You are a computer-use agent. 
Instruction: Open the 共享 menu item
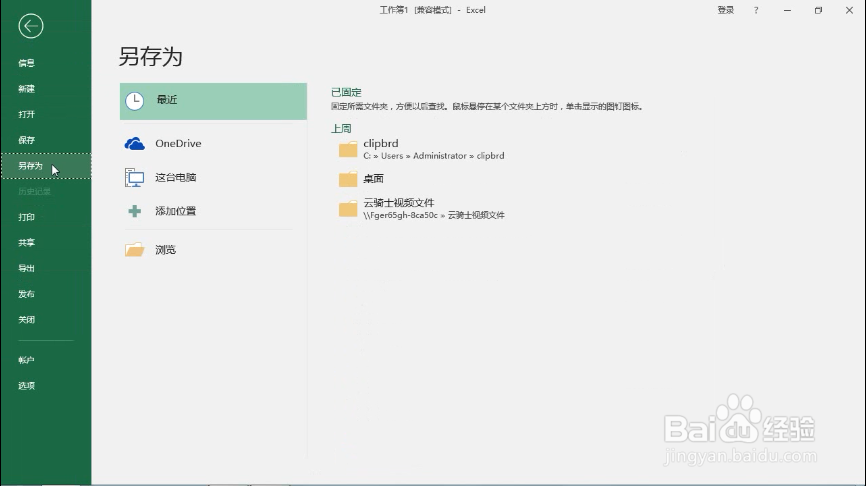(27, 242)
